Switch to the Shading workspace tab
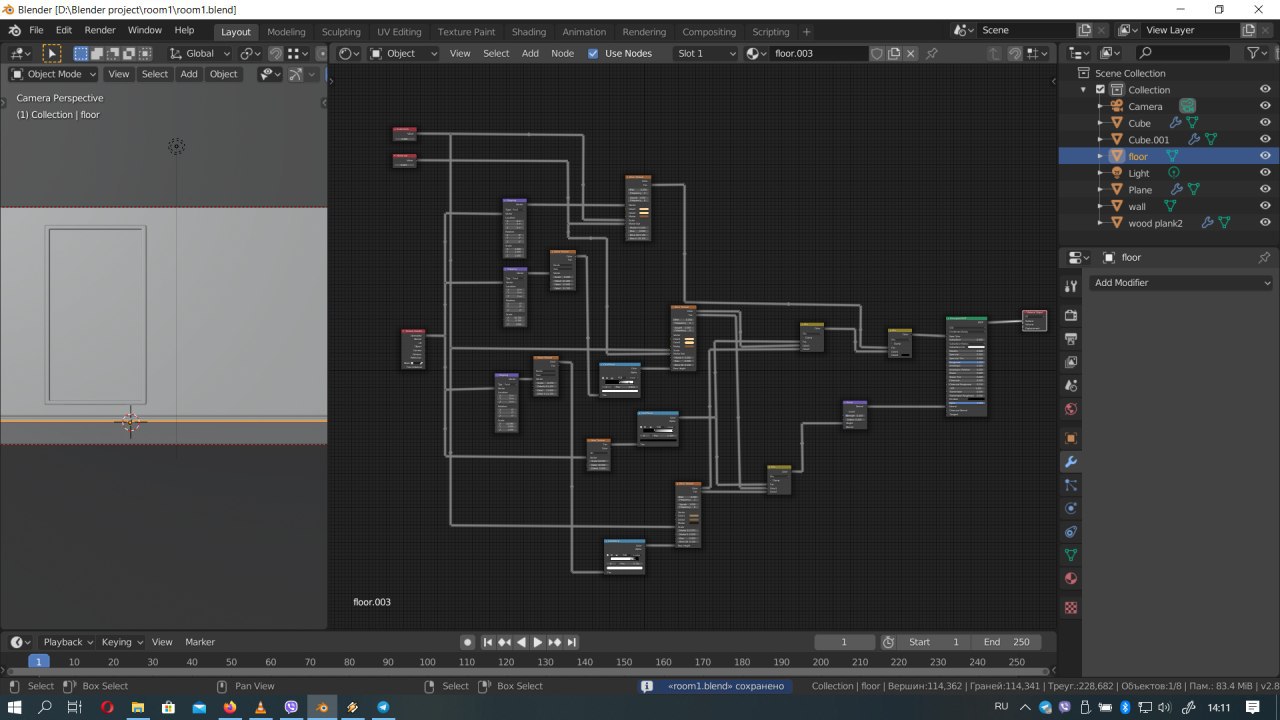The image size is (1280, 720). pyautogui.click(x=529, y=32)
